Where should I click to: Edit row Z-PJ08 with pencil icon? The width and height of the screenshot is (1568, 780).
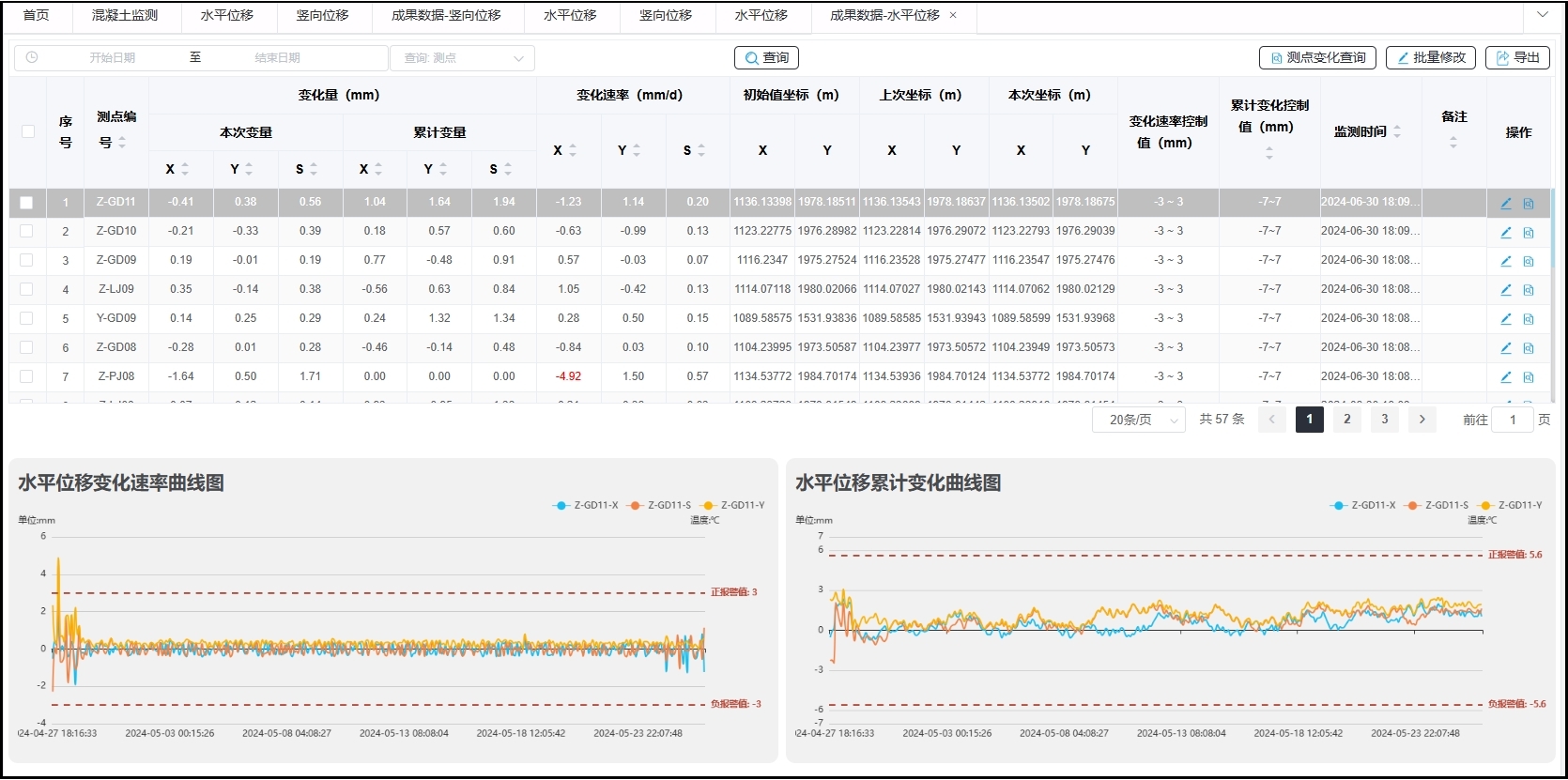(x=1506, y=377)
